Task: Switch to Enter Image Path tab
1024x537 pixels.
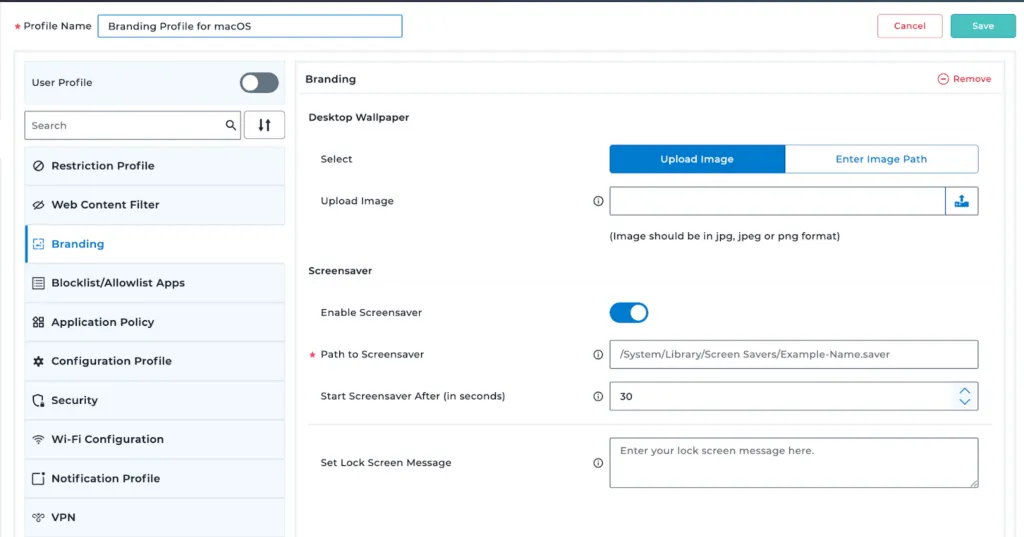Action: tap(881, 159)
